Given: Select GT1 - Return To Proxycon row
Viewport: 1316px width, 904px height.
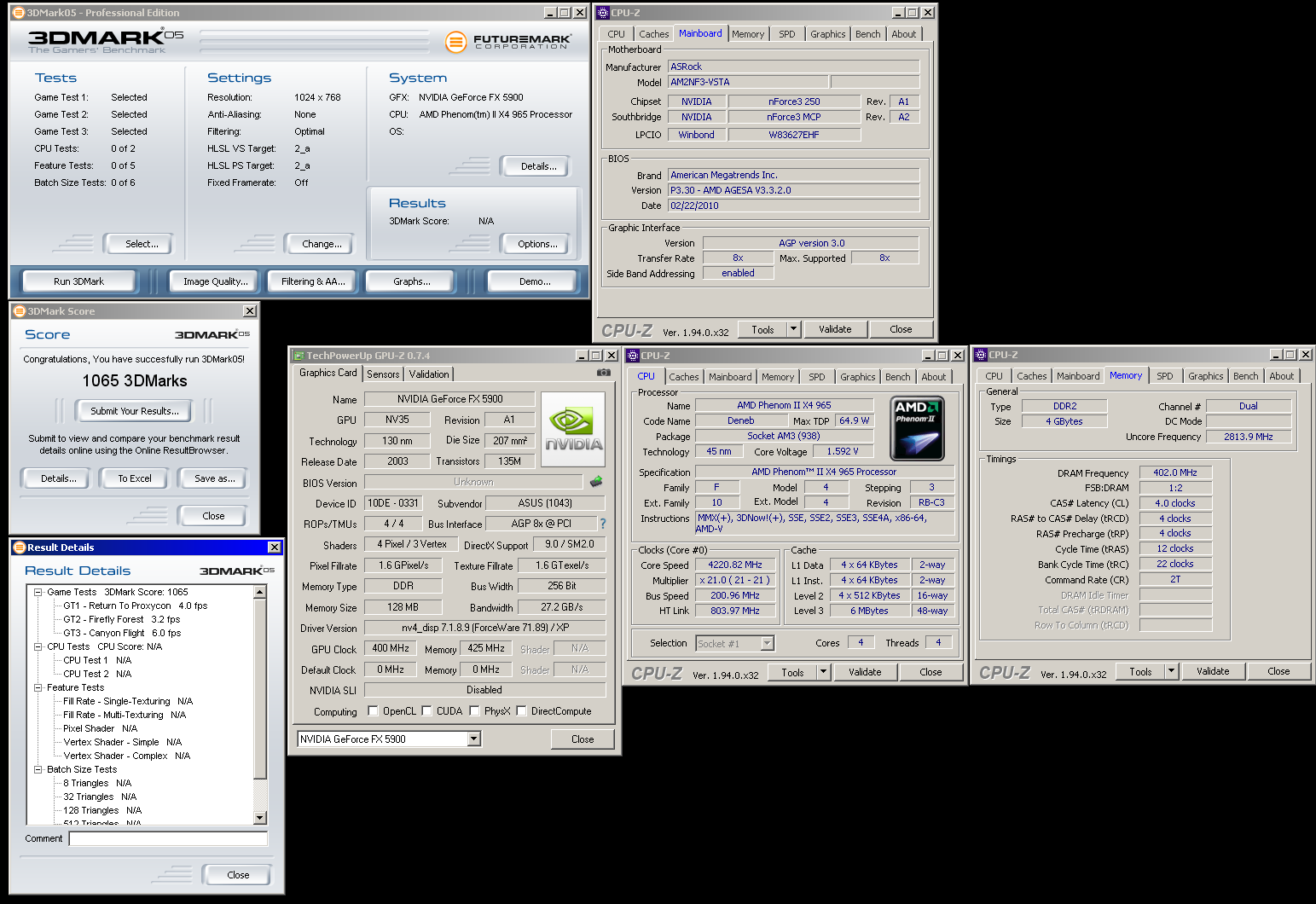Looking at the screenshot, I should pyautogui.click(x=135, y=606).
